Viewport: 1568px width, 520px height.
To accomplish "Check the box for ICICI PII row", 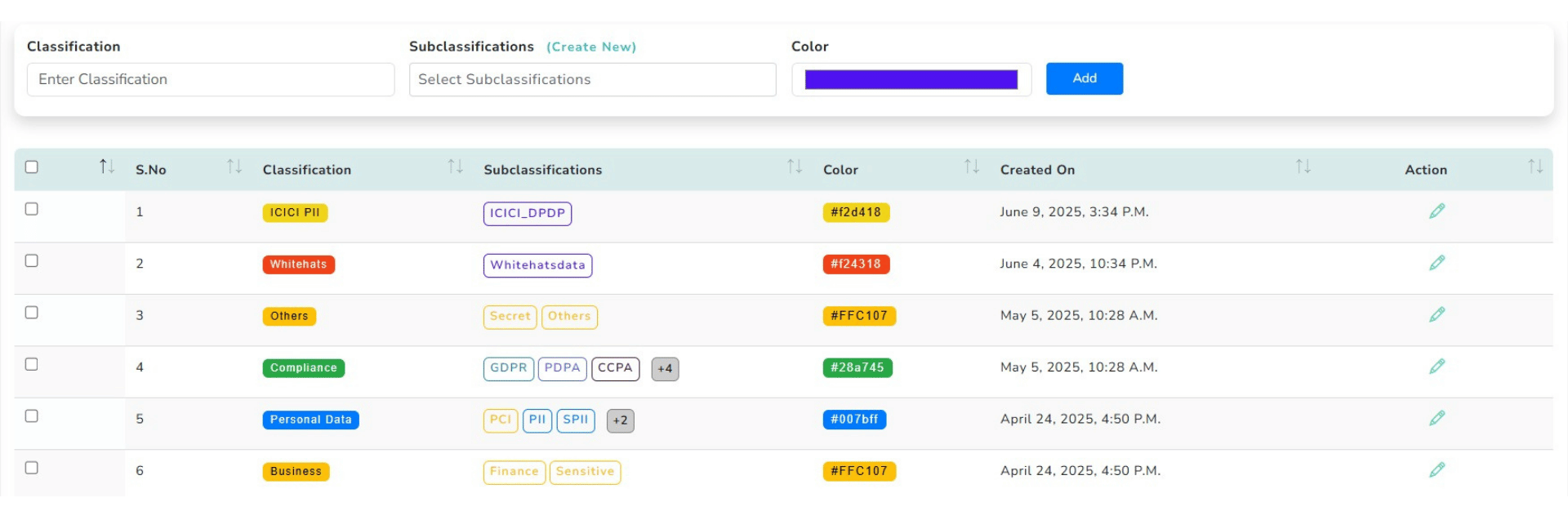I will click(32, 209).
